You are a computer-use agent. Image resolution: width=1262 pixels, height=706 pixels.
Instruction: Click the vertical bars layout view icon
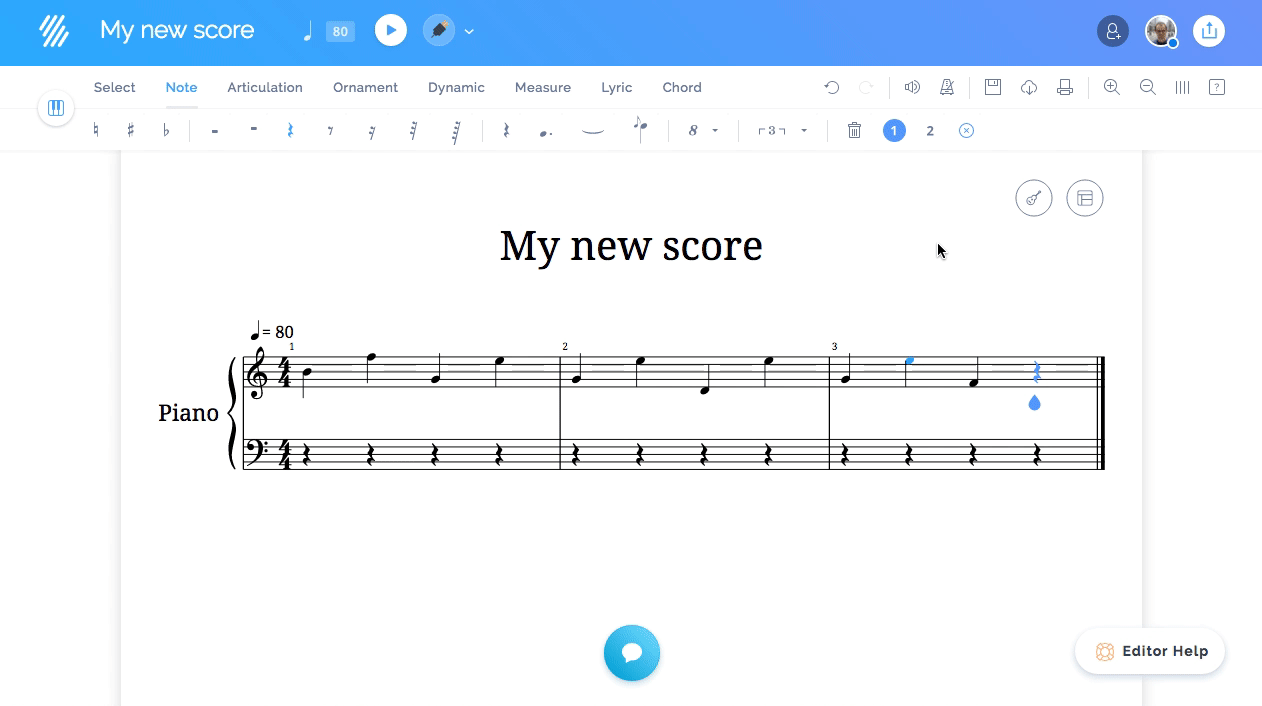click(1182, 87)
